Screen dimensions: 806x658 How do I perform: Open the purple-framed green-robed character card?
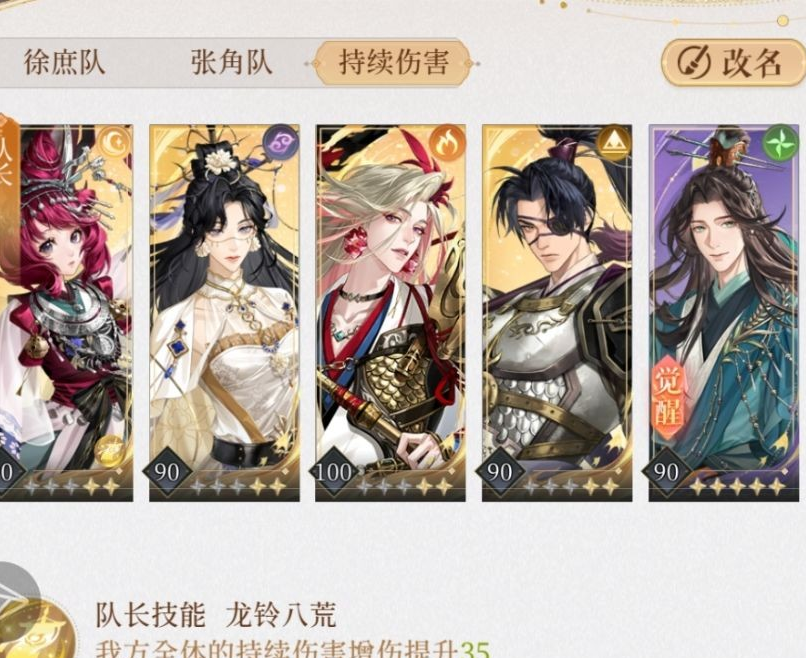[724, 313]
